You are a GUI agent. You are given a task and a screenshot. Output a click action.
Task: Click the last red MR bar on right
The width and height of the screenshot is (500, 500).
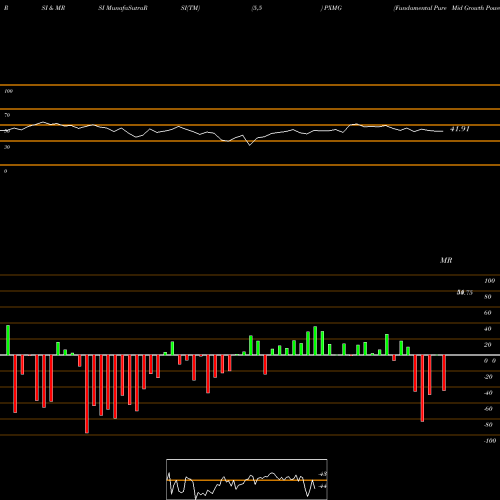click(x=444, y=373)
